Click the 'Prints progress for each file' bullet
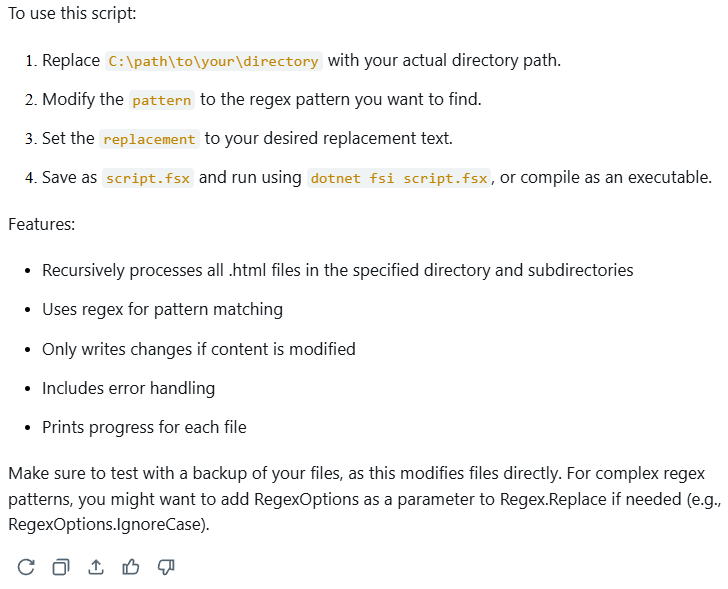 (144, 427)
